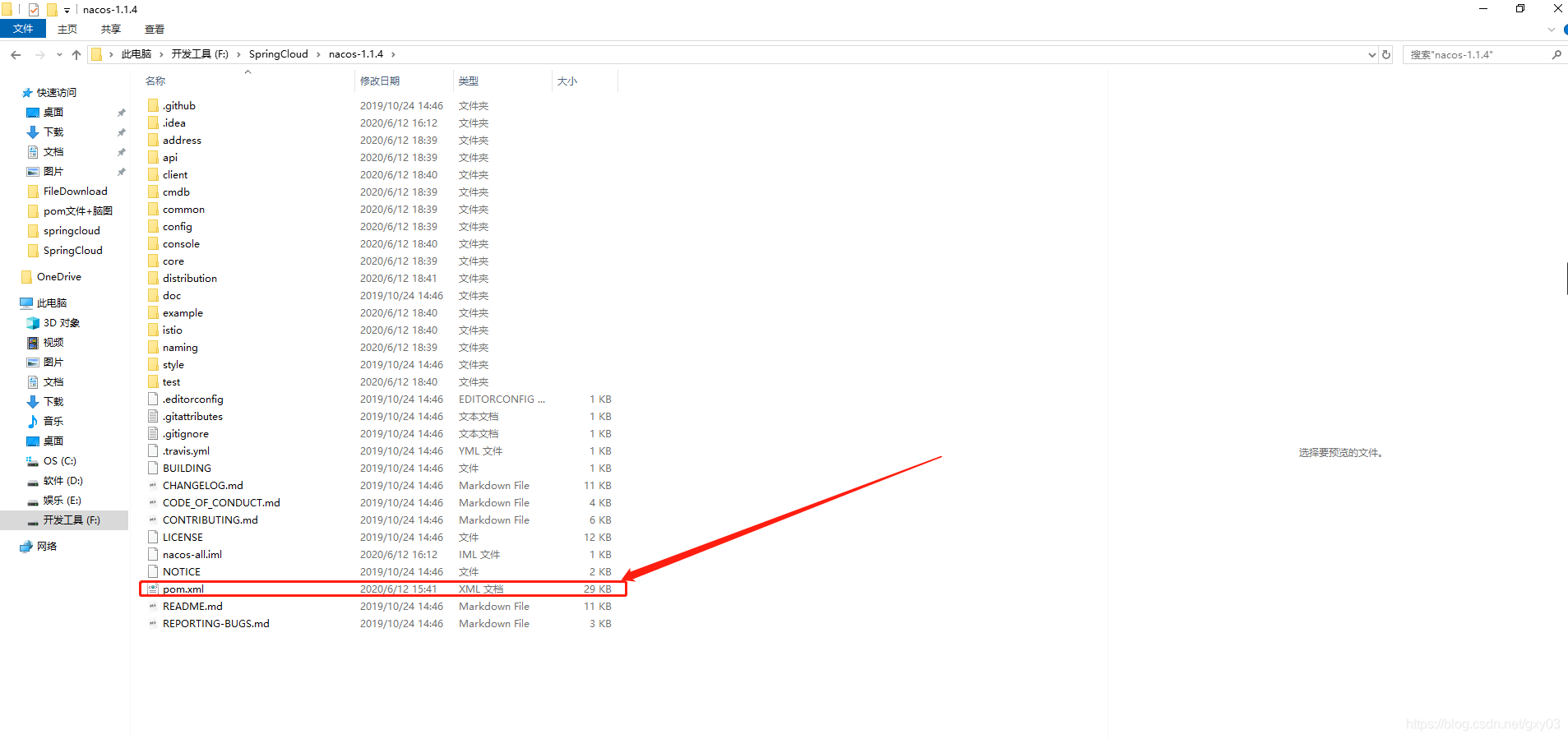Select the .github folder icon
The width and height of the screenshot is (1568, 739).
pos(153,105)
